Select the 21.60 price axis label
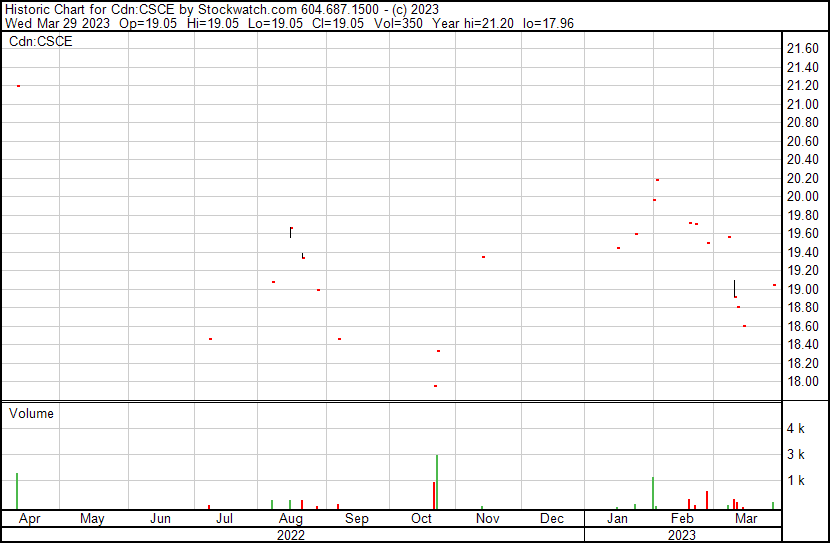 pos(803,49)
